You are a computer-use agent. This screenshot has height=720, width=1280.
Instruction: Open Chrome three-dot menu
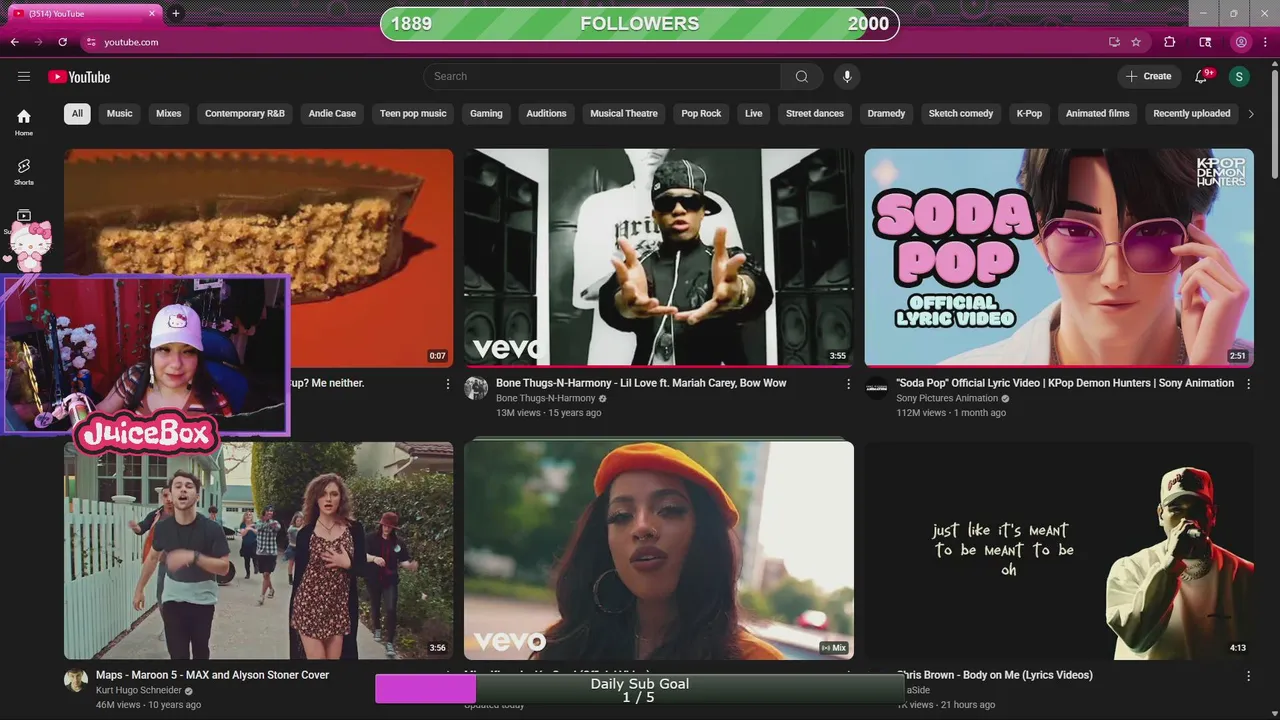(x=1266, y=42)
